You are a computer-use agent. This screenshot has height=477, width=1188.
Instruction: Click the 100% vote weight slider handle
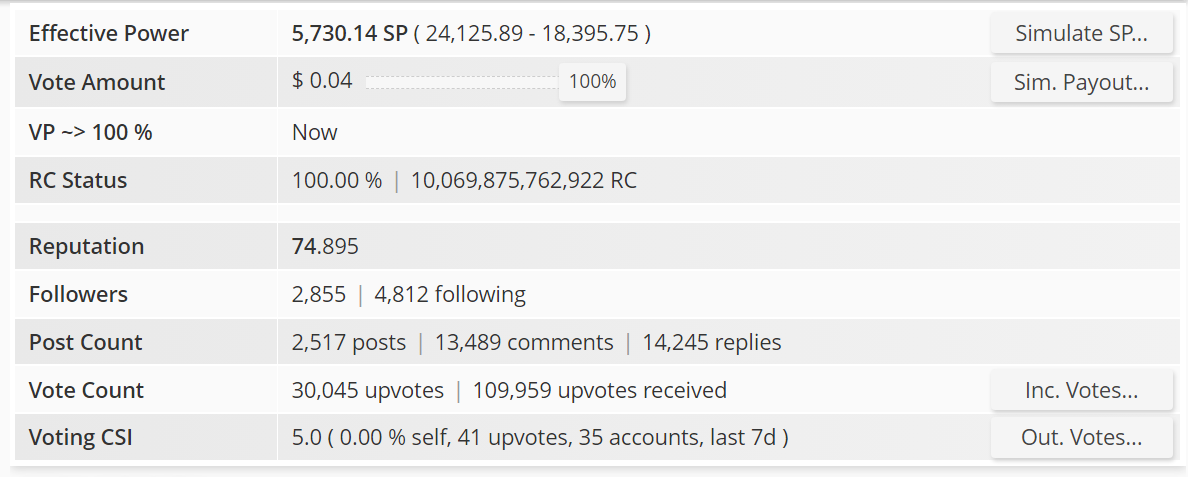coord(592,82)
